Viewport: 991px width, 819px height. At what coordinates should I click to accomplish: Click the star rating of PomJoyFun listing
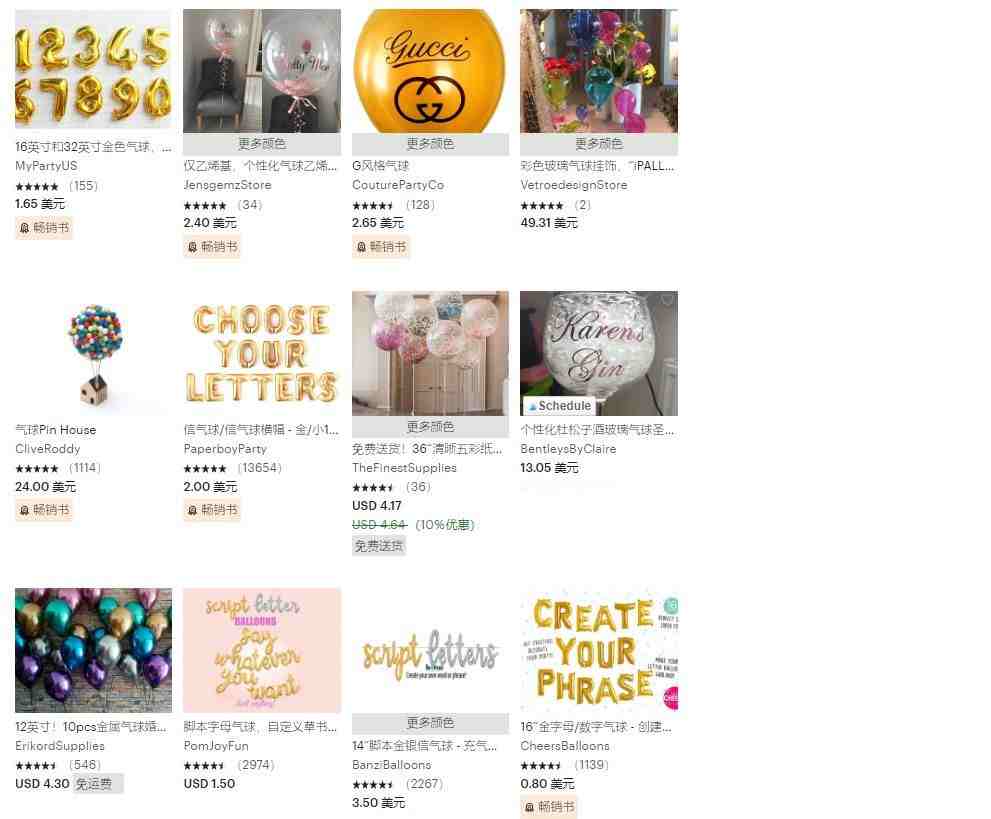pyautogui.click(x=204, y=765)
